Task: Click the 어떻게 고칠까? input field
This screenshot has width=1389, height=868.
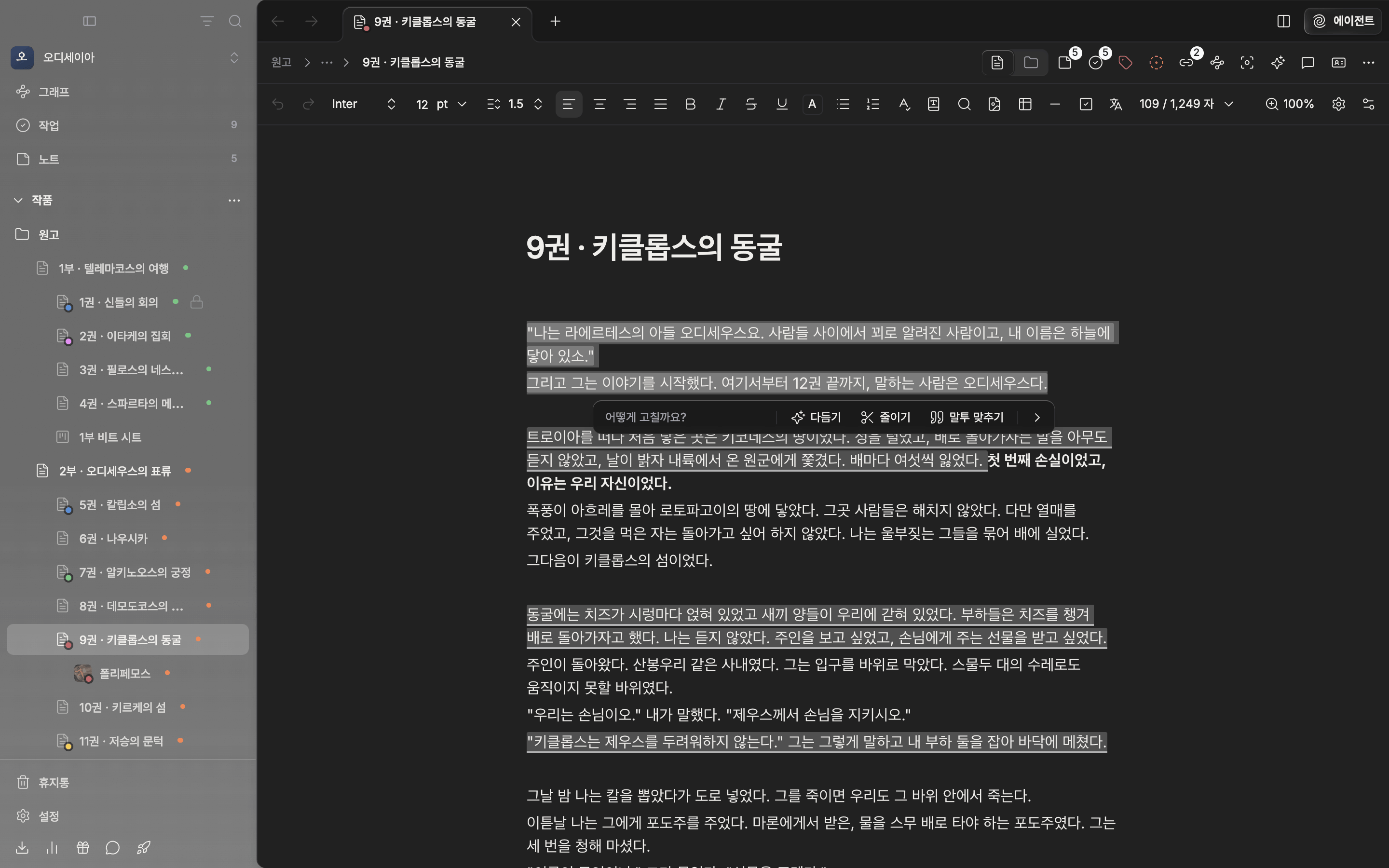Action: [x=686, y=417]
